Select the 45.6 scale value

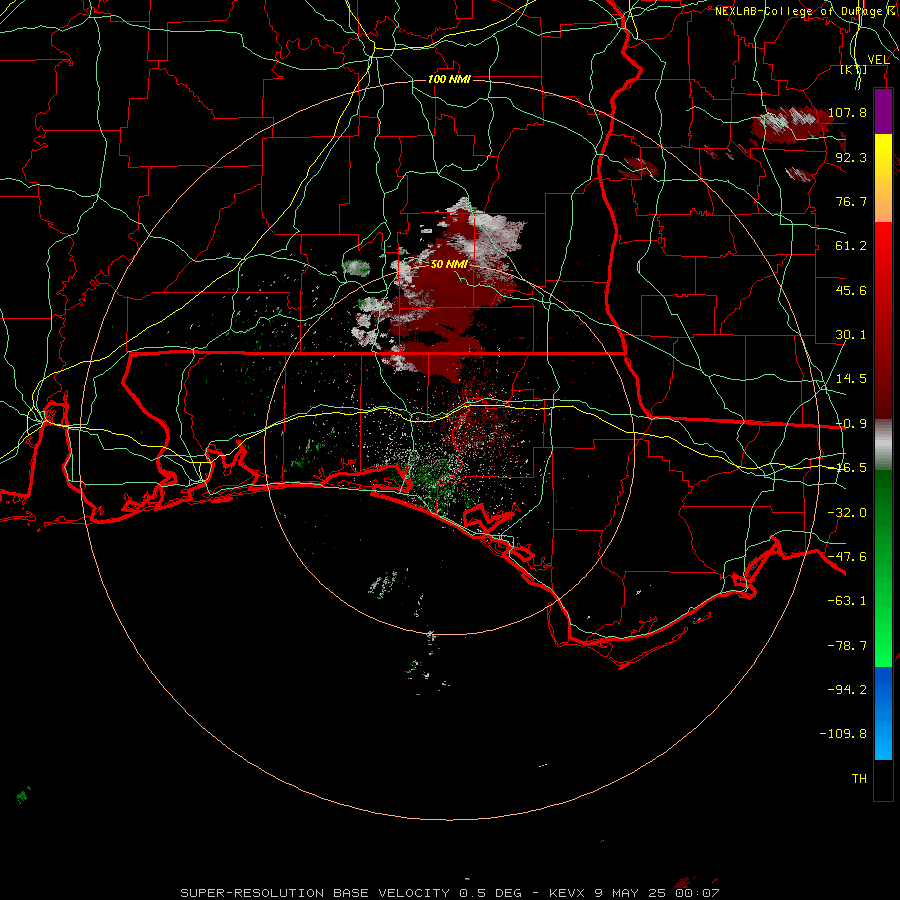coord(851,290)
